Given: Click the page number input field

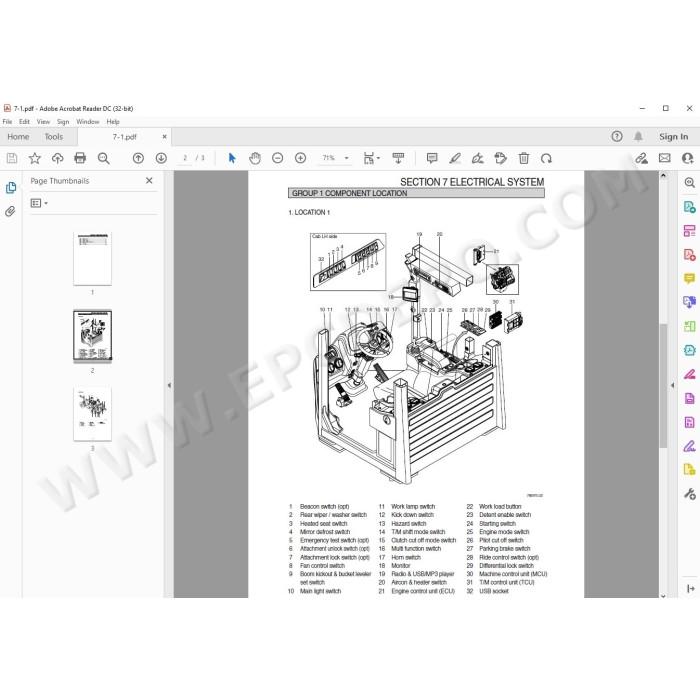Looking at the screenshot, I should tap(185, 158).
